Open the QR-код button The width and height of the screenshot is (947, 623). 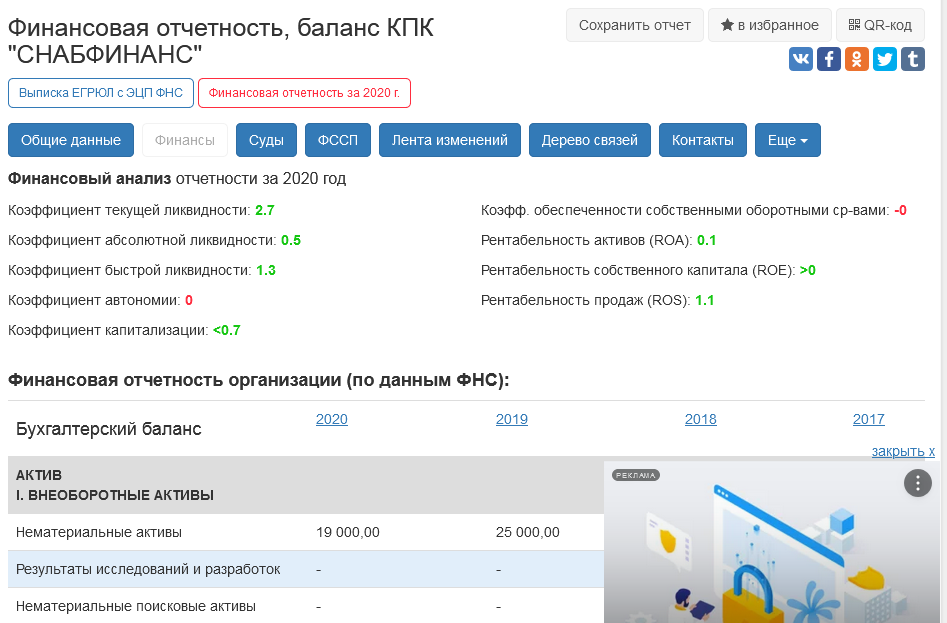(x=880, y=25)
